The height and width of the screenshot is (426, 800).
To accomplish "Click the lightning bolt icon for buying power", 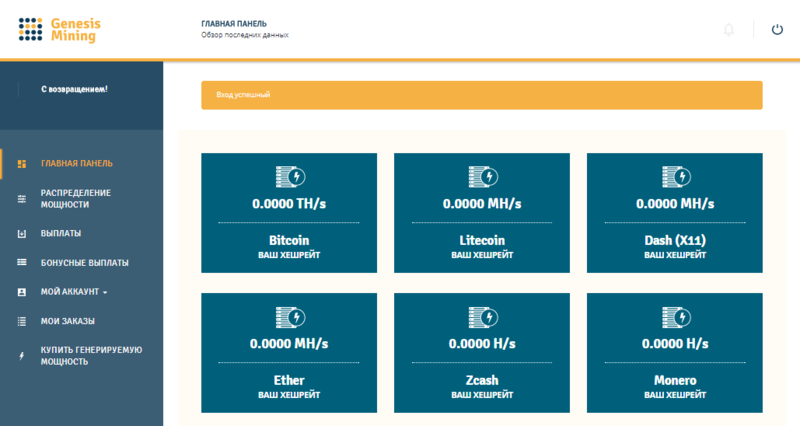I will [x=22, y=355].
